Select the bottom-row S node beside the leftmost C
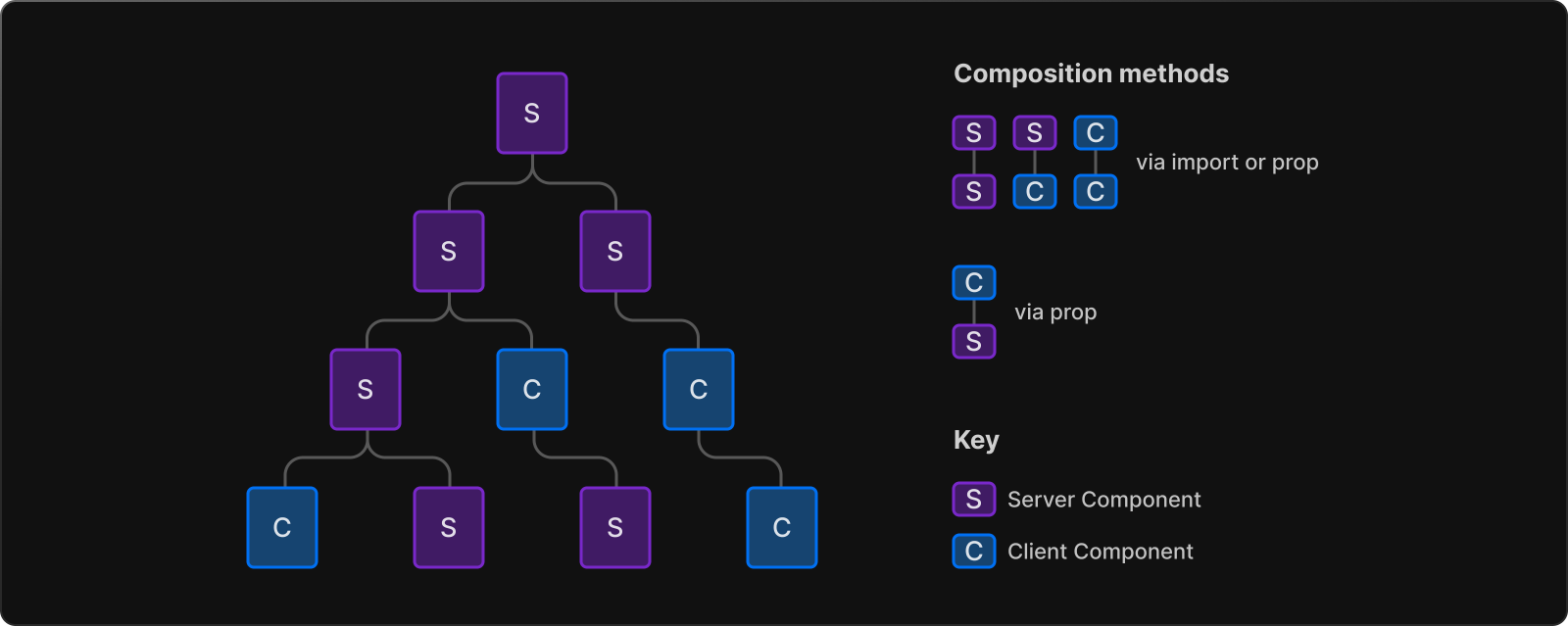1568x626 pixels. 449,527
